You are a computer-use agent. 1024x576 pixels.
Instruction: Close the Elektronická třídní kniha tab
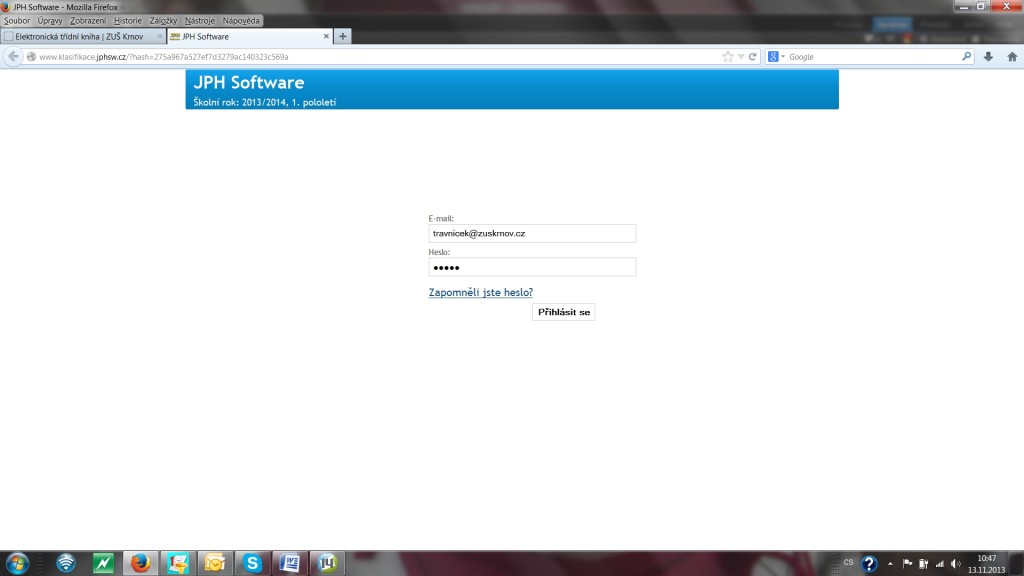[159, 37]
